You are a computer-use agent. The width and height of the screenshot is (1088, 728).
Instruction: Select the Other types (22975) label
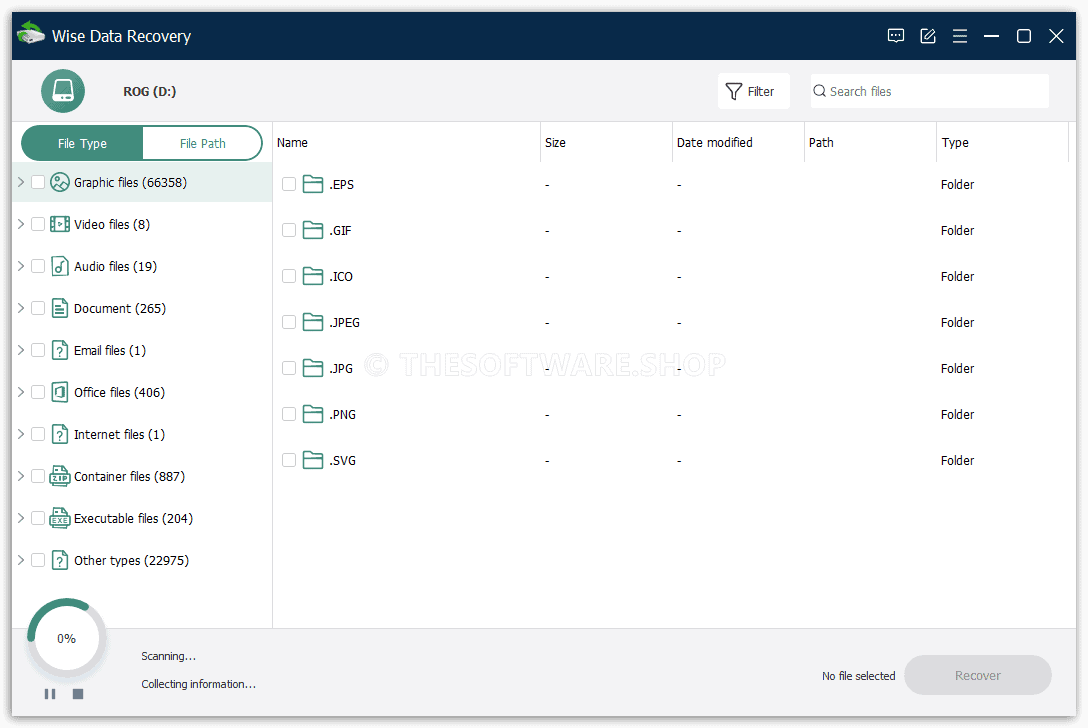click(x=131, y=560)
